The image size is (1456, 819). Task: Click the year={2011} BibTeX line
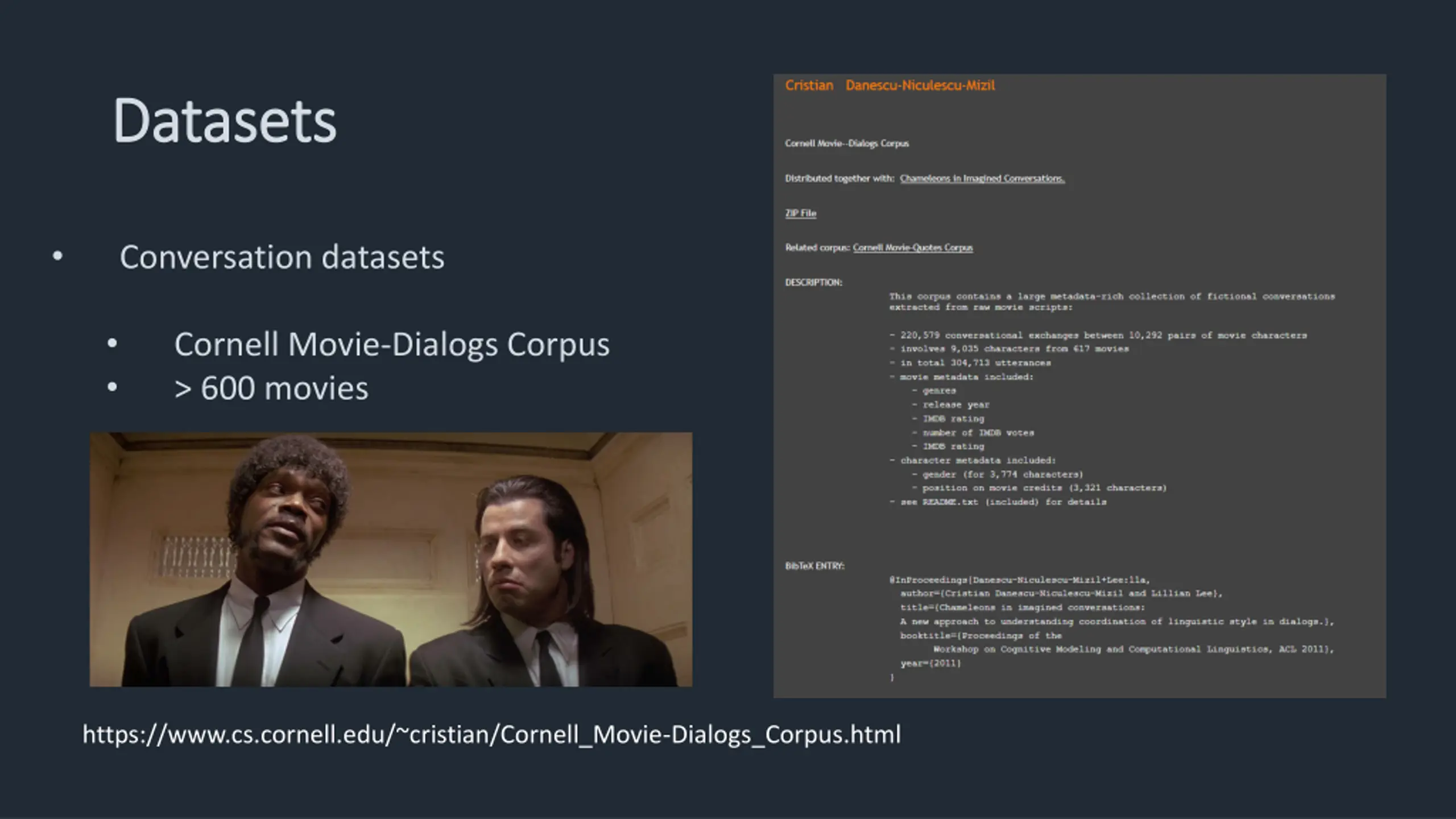pos(930,663)
